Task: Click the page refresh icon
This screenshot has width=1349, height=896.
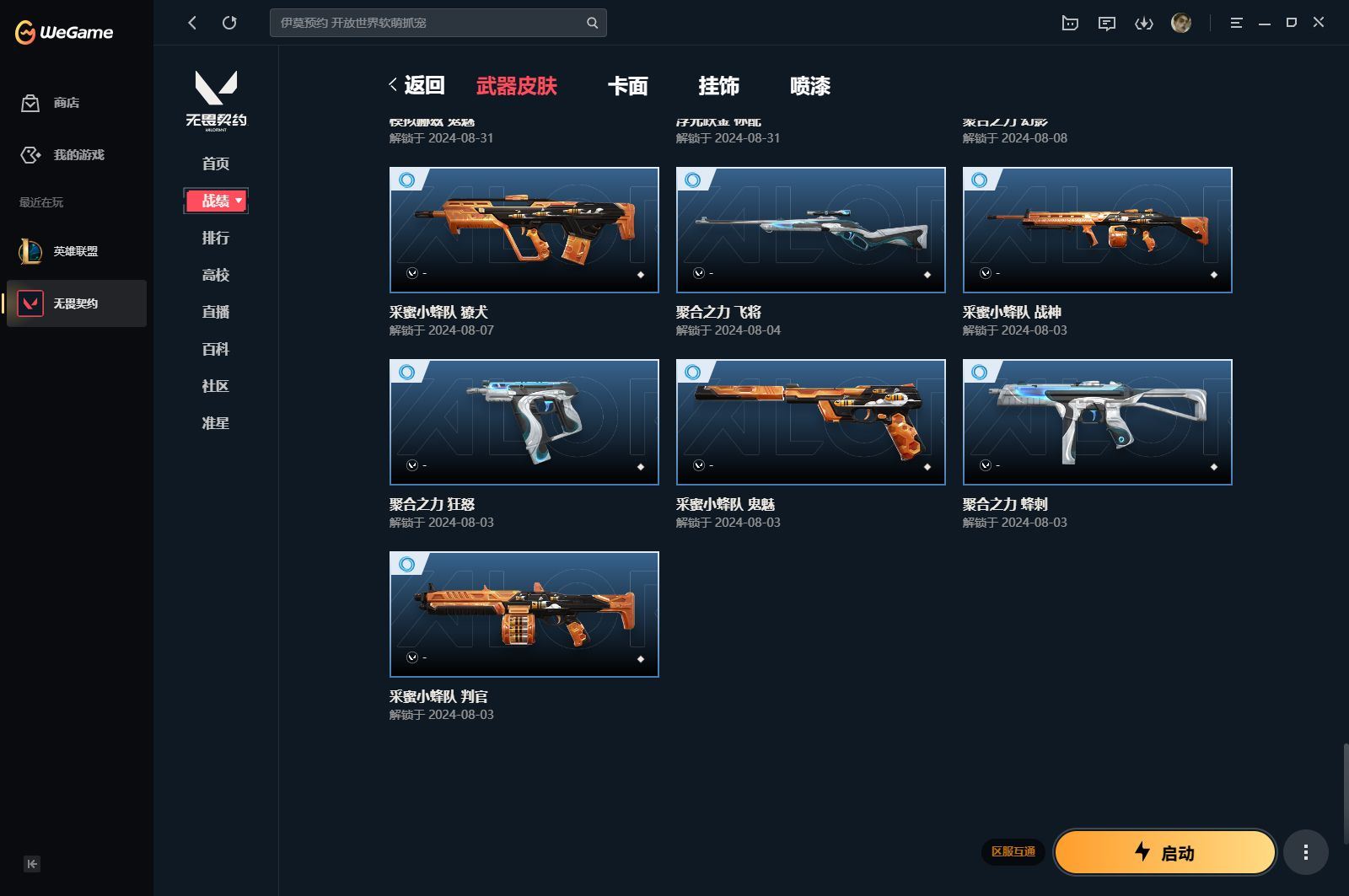Action: [229, 23]
